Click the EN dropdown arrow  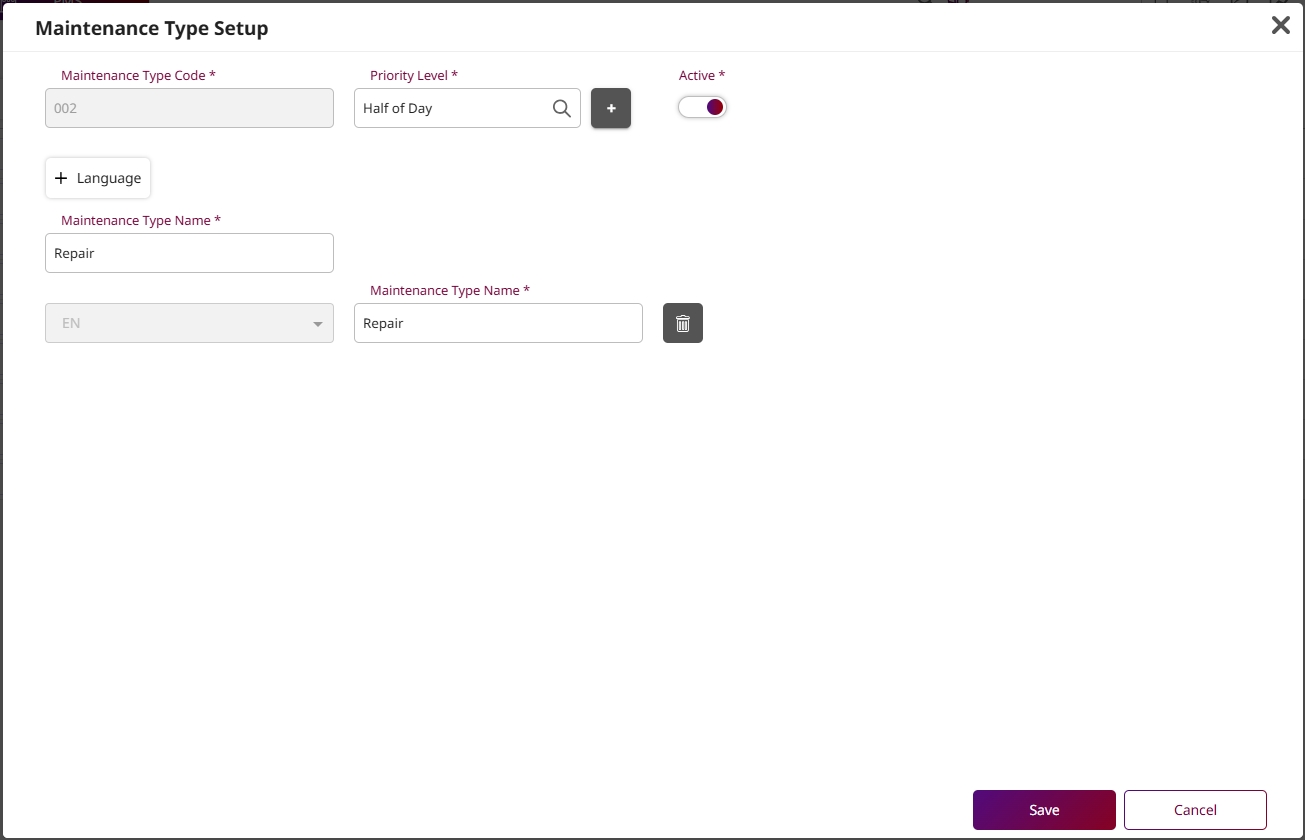pos(318,324)
